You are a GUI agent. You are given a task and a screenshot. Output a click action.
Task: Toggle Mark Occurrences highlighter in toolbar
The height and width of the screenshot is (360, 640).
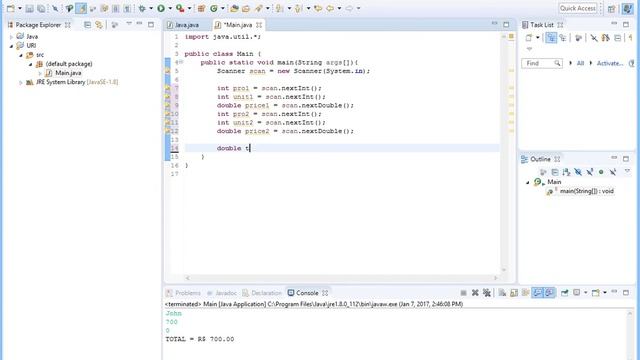tap(81, 8)
